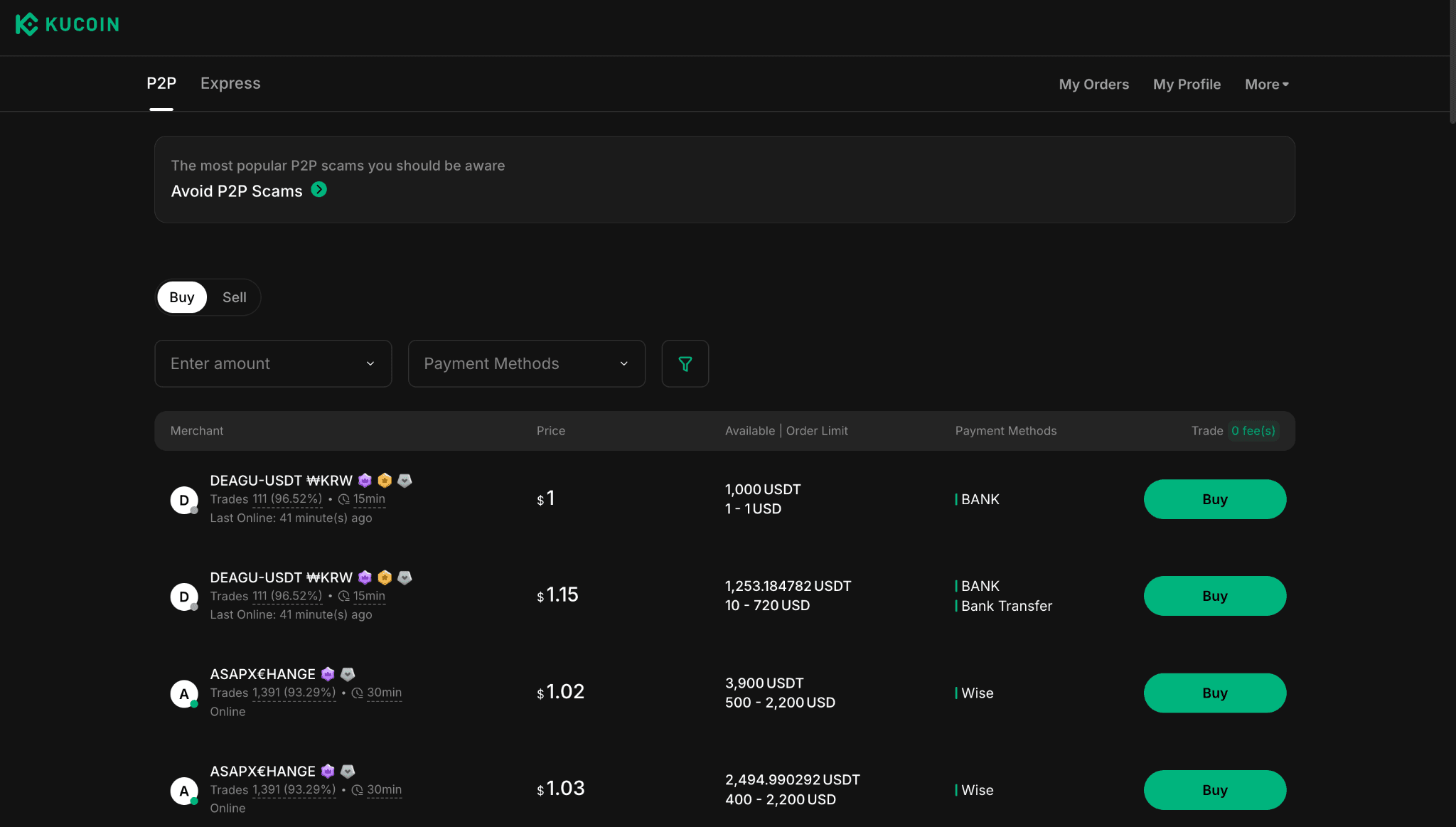Click the Bank Transfer payment method label
The image size is (1456, 827).
pos(1006,606)
